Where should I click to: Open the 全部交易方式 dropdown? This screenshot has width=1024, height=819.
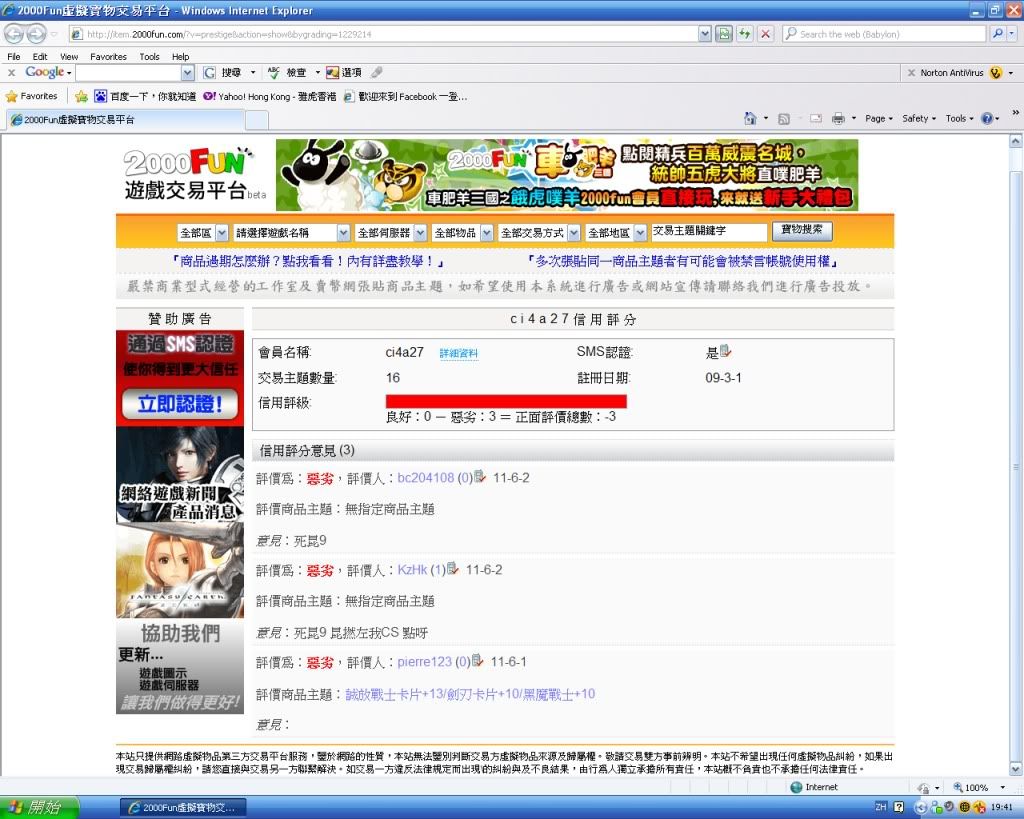click(x=537, y=232)
